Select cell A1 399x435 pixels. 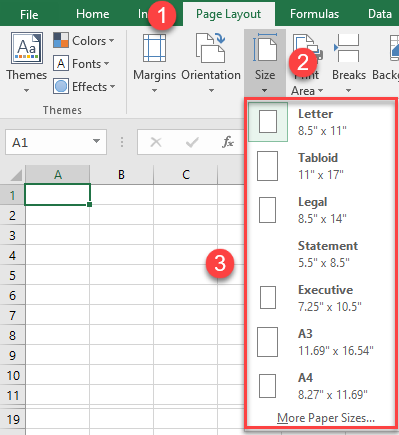coord(57,194)
